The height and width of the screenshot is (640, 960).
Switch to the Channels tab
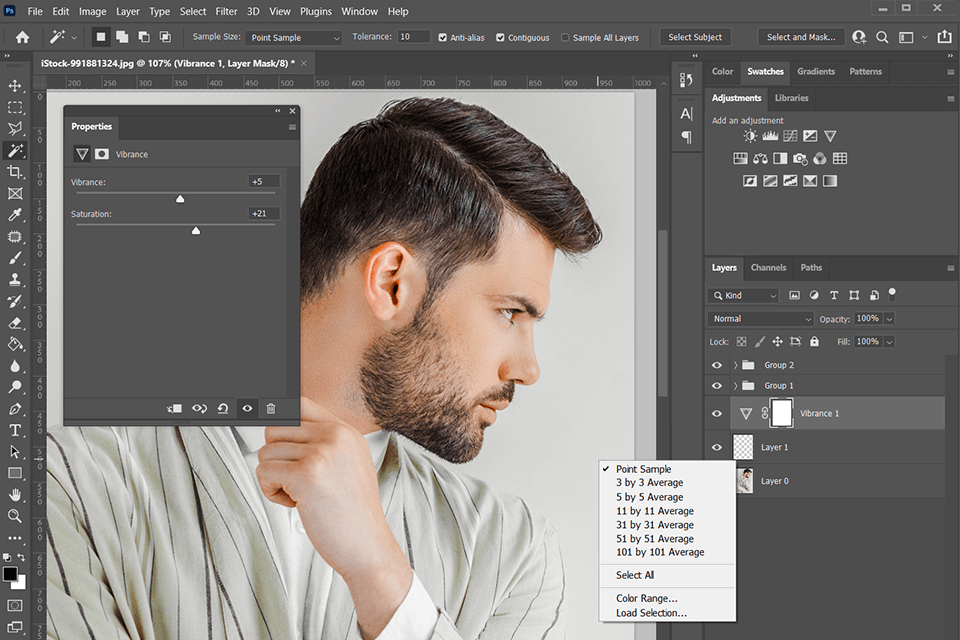[x=768, y=267]
